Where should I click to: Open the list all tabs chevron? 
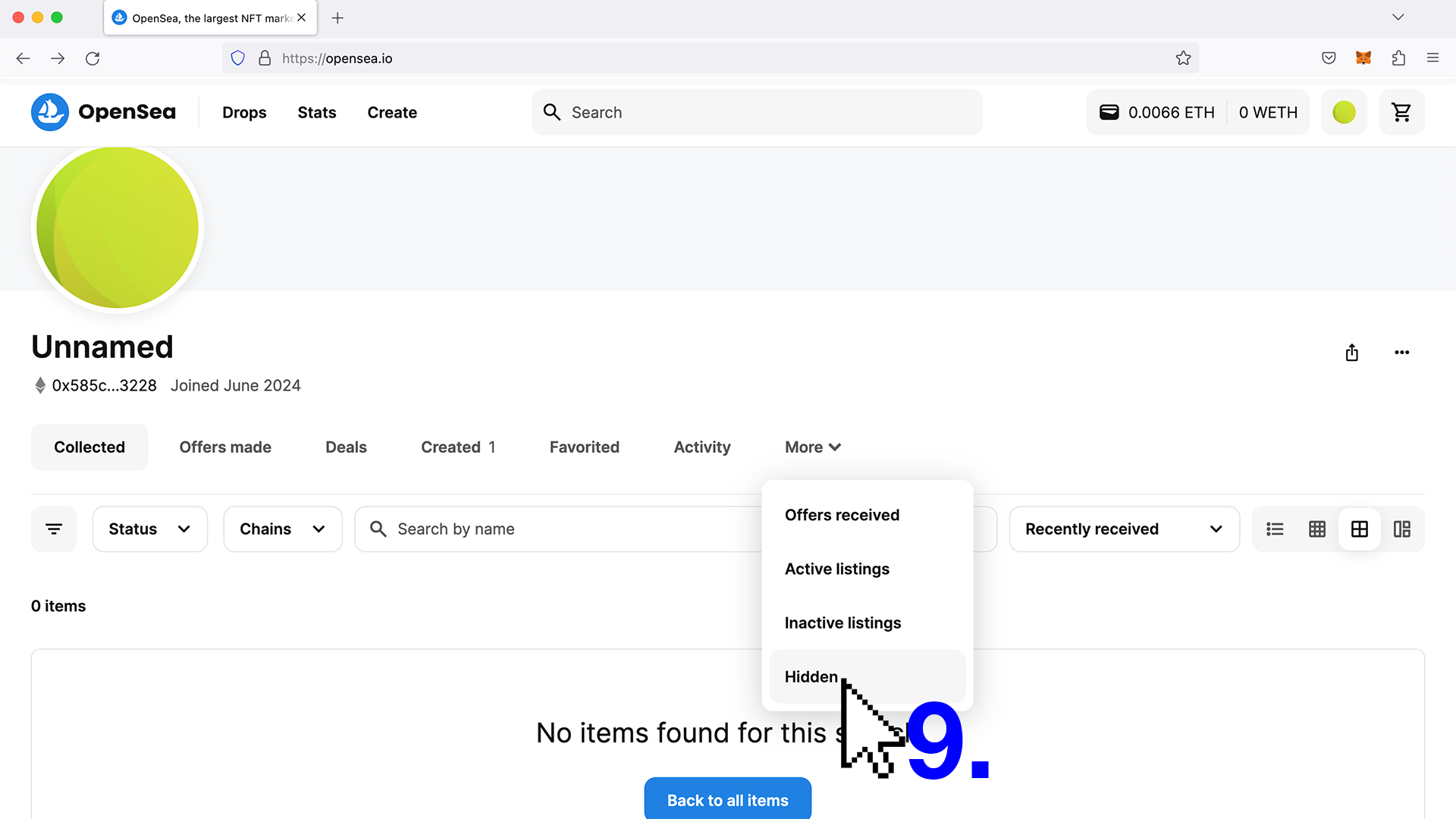1398,17
